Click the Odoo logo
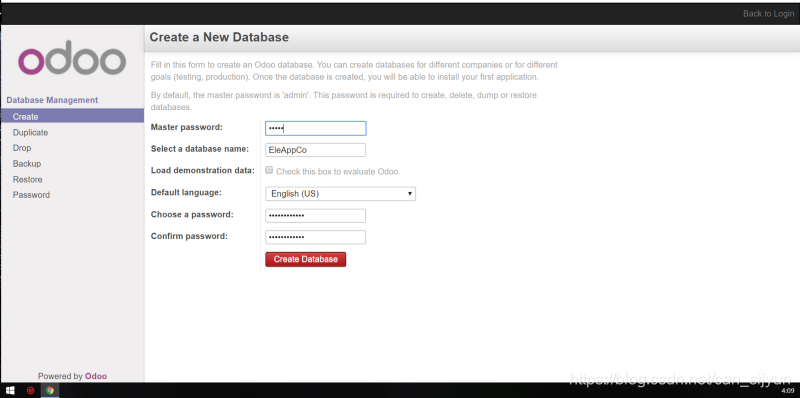This screenshot has height=398, width=800. (72, 58)
